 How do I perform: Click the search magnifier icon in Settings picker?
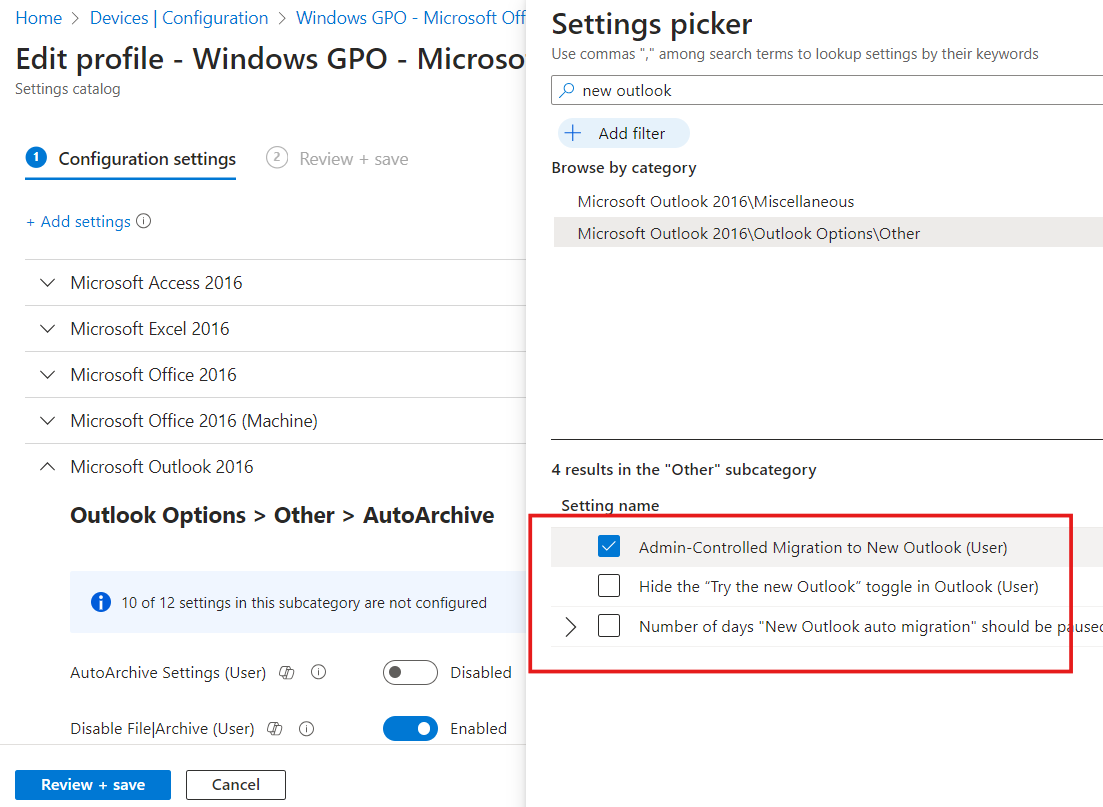pyautogui.click(x=567, y=90)
